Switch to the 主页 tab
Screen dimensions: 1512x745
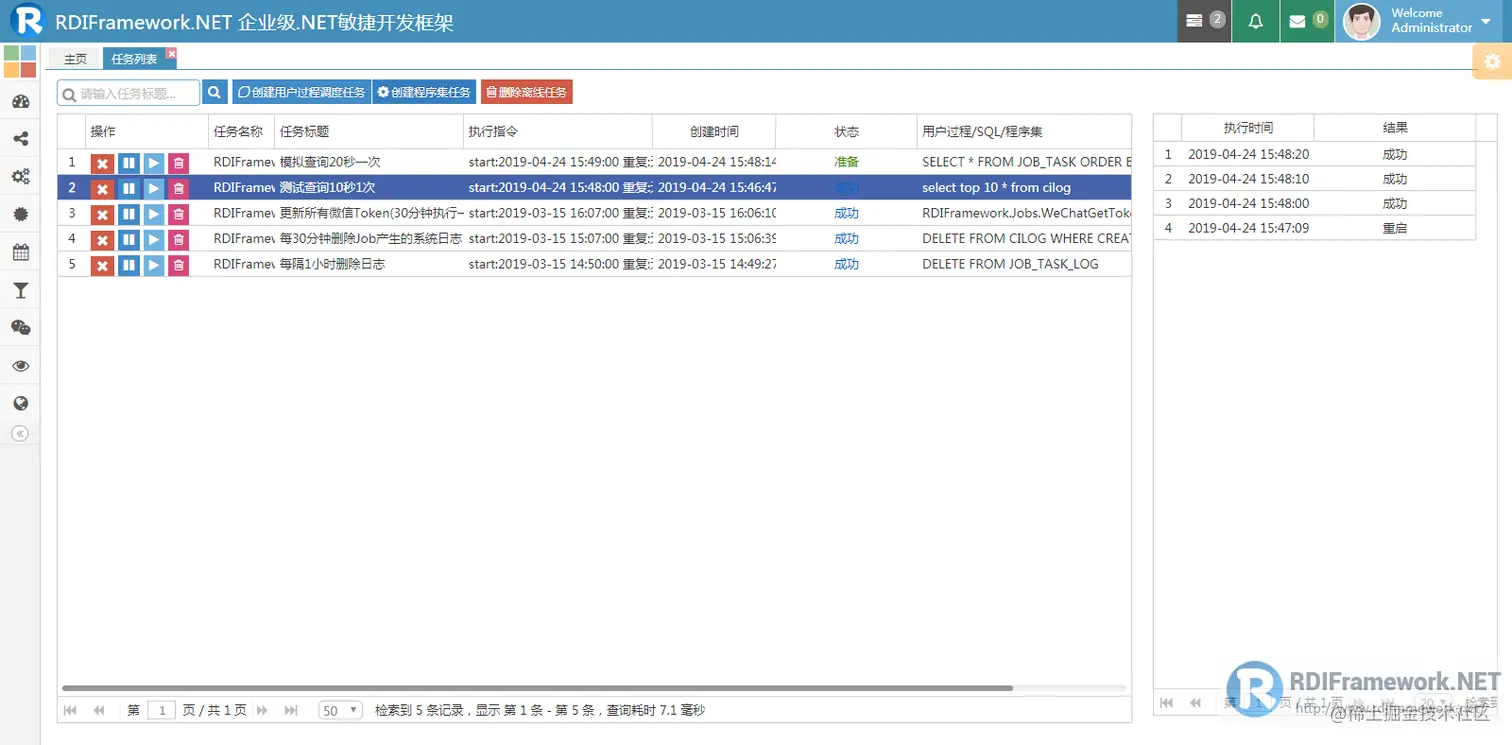point(76,59)
